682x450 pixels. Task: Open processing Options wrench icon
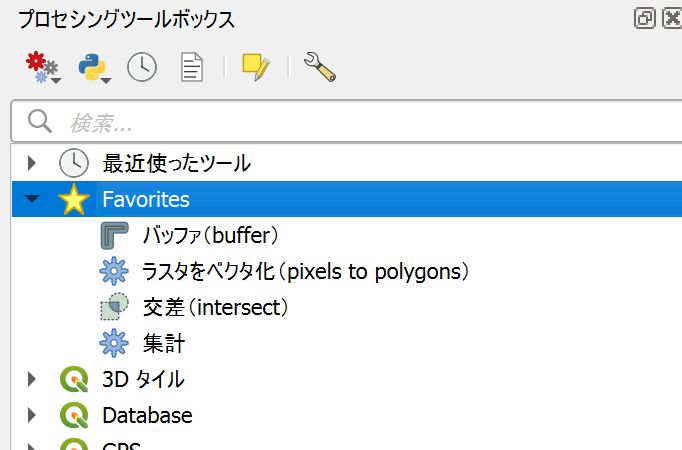320,67
